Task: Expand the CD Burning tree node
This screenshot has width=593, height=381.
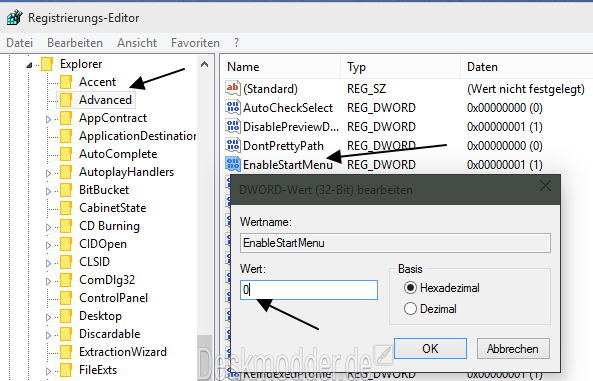Action: click(x=48, y=227)
